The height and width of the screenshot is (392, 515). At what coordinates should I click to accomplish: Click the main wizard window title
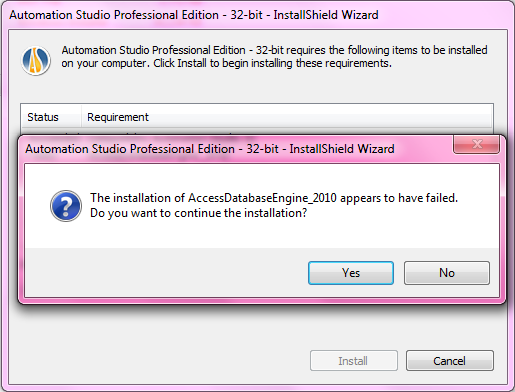194,15
